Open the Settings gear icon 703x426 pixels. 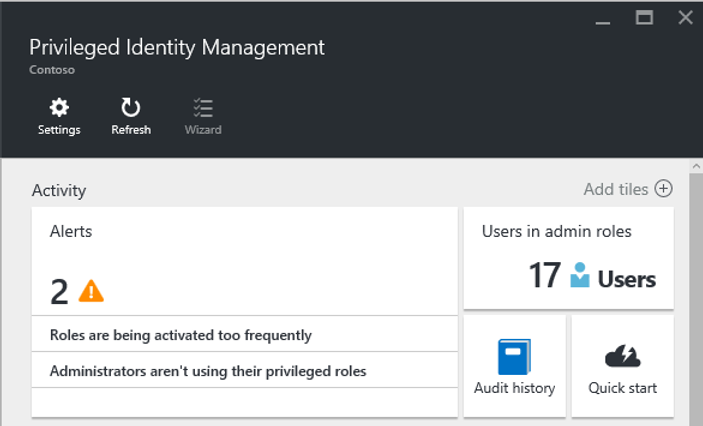point(59,108)
